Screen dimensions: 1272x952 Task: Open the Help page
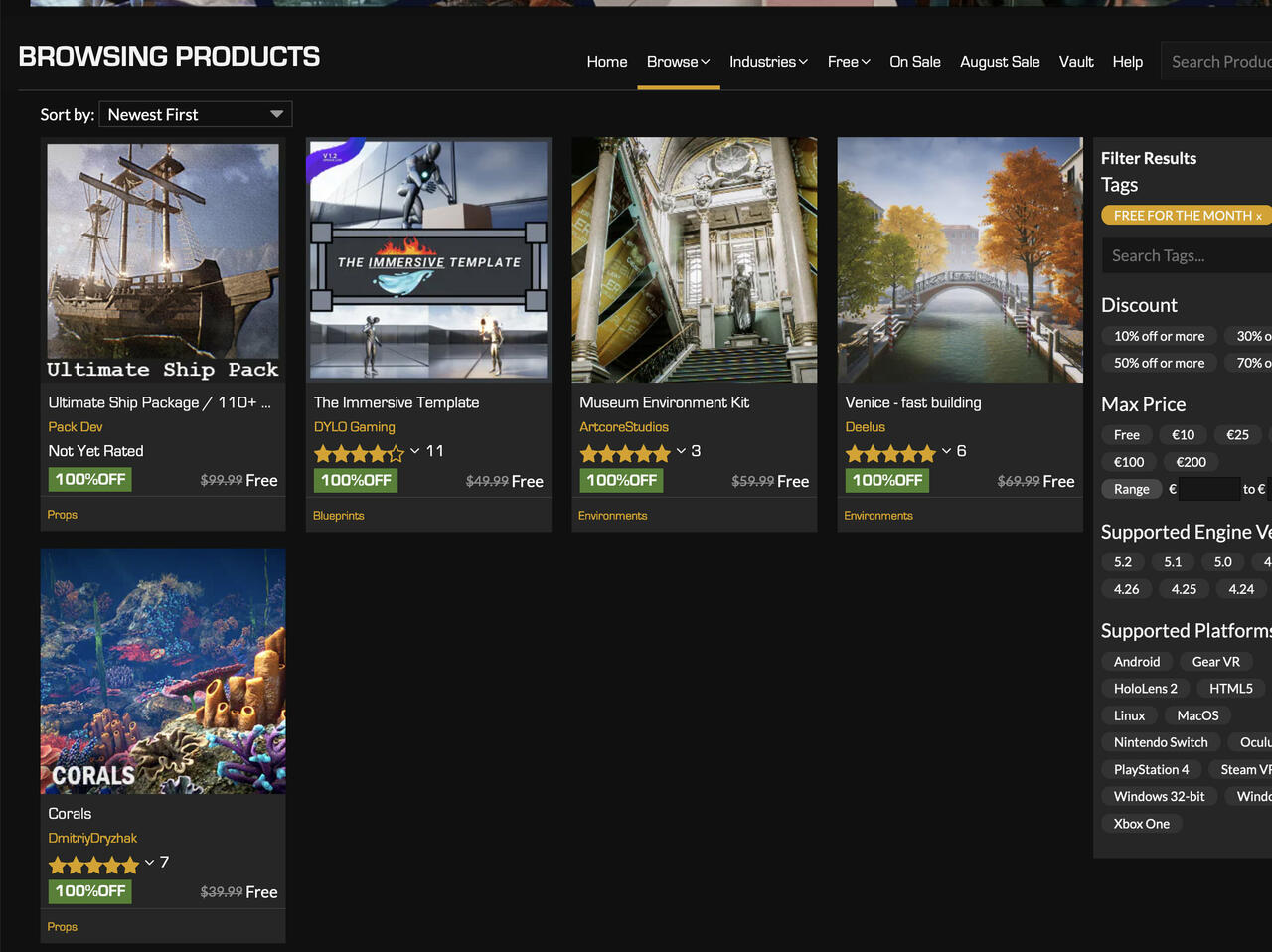point(1128,62)
